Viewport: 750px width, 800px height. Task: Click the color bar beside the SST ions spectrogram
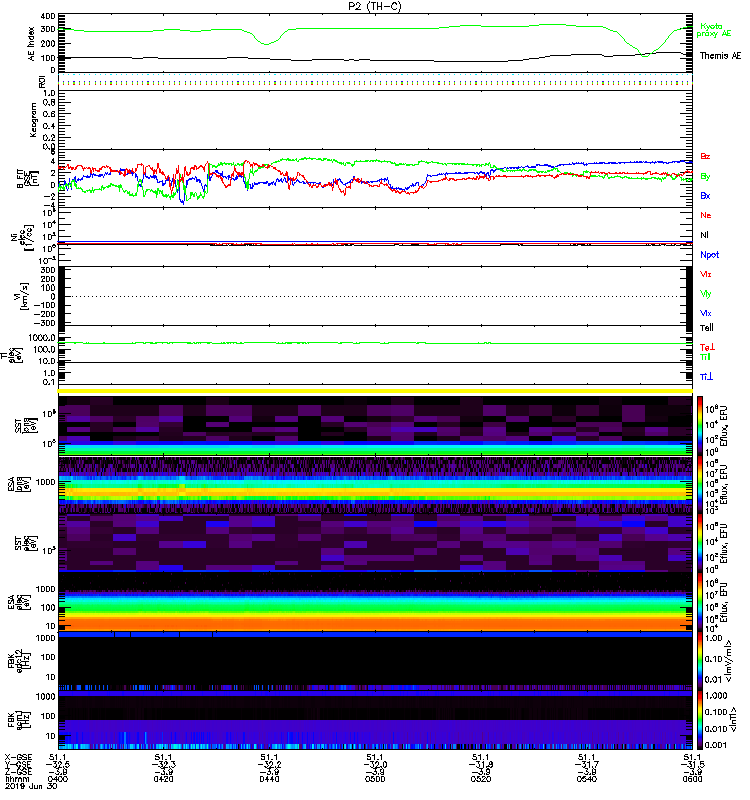point(699,425)
